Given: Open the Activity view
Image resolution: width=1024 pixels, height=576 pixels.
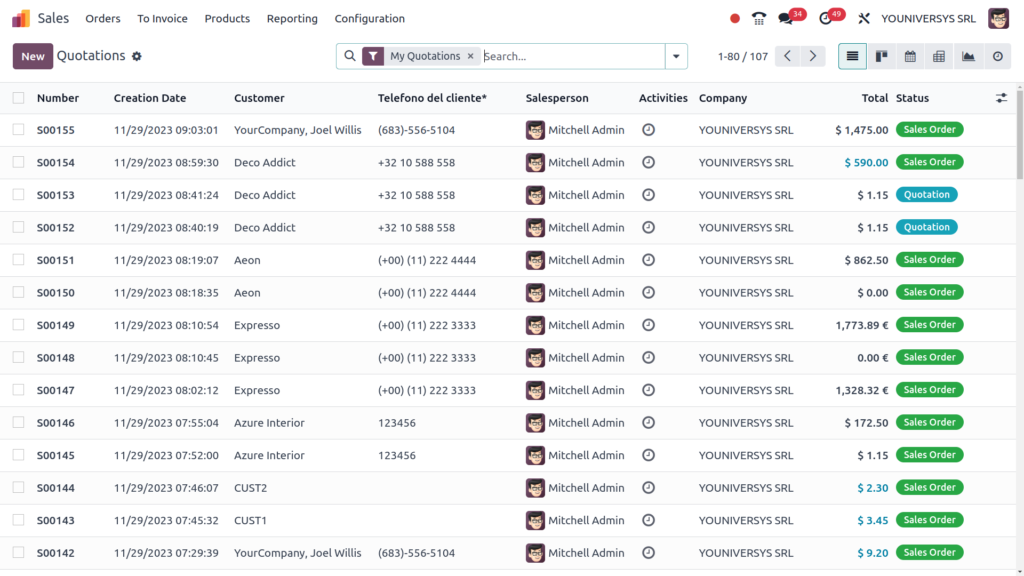Looking at the screenshot, I should click(997, 57).
